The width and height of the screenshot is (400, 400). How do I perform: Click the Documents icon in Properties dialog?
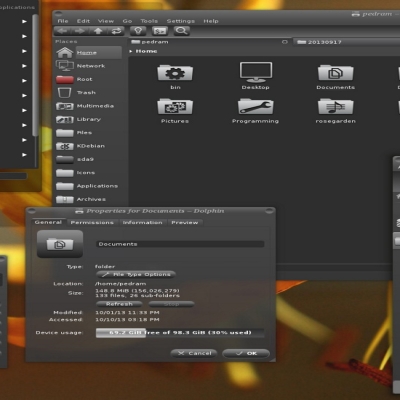[60, 244]
